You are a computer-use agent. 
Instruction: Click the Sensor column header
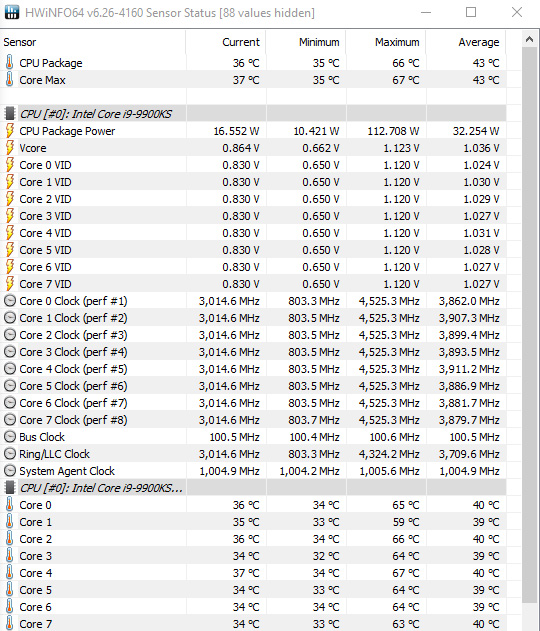pyautogui.click(x=93, y=42)
